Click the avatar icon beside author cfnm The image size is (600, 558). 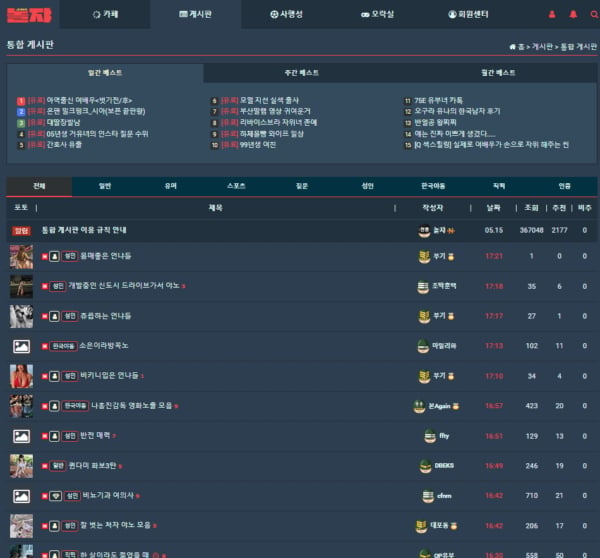[428, 496]
